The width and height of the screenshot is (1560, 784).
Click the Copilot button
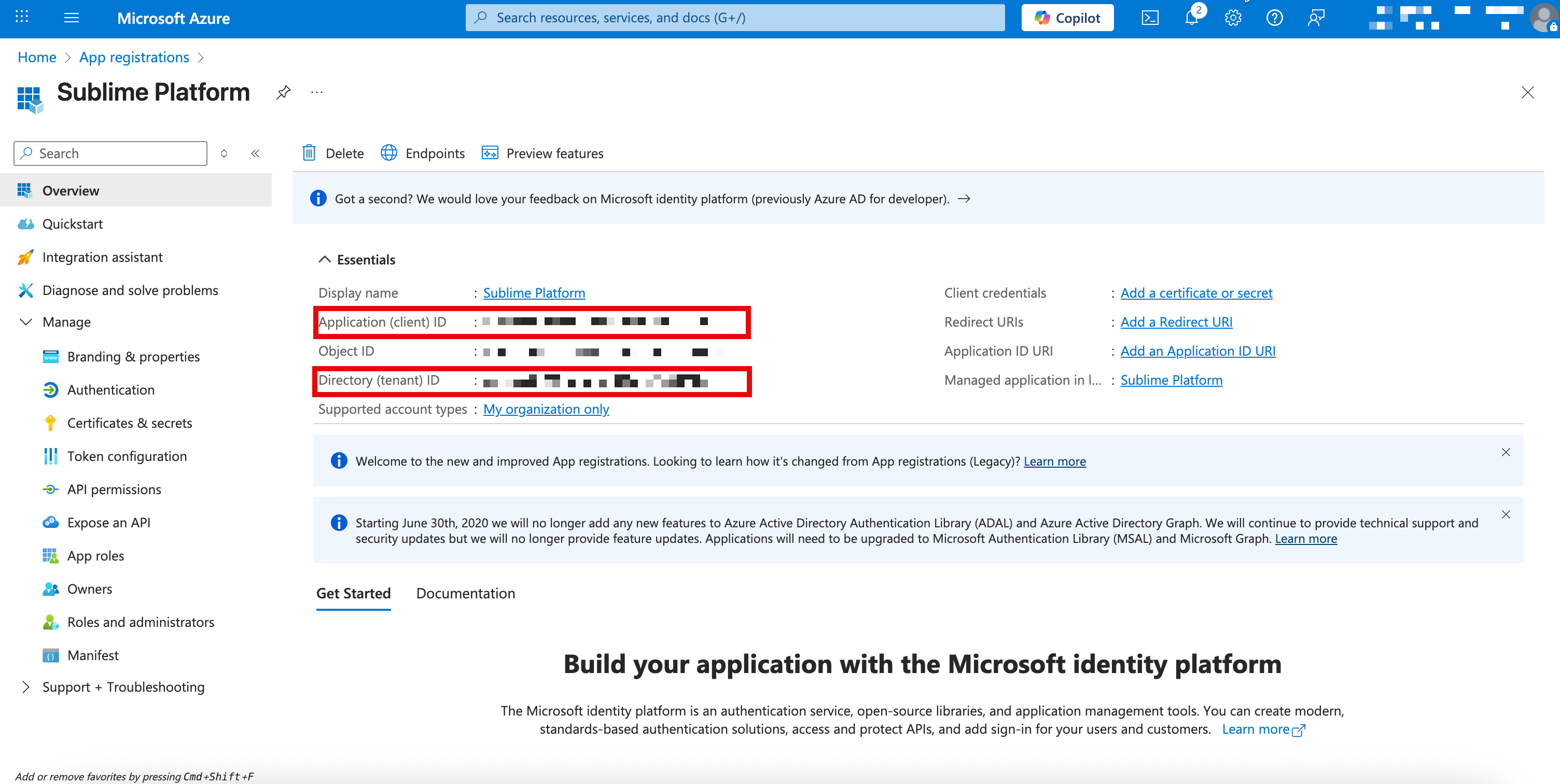coord(1067,18)
